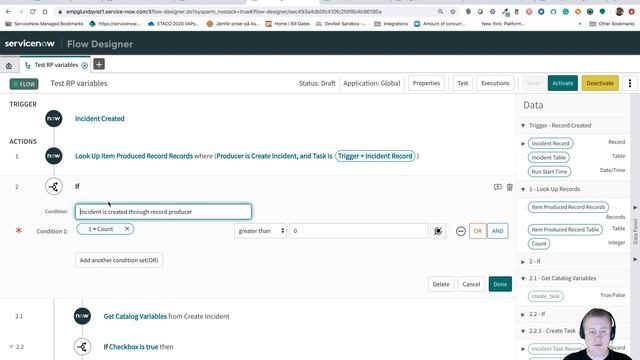The image size is (640, 360).
Task: Click the Look Up Records action icon
Action: (x=54, y=156)
